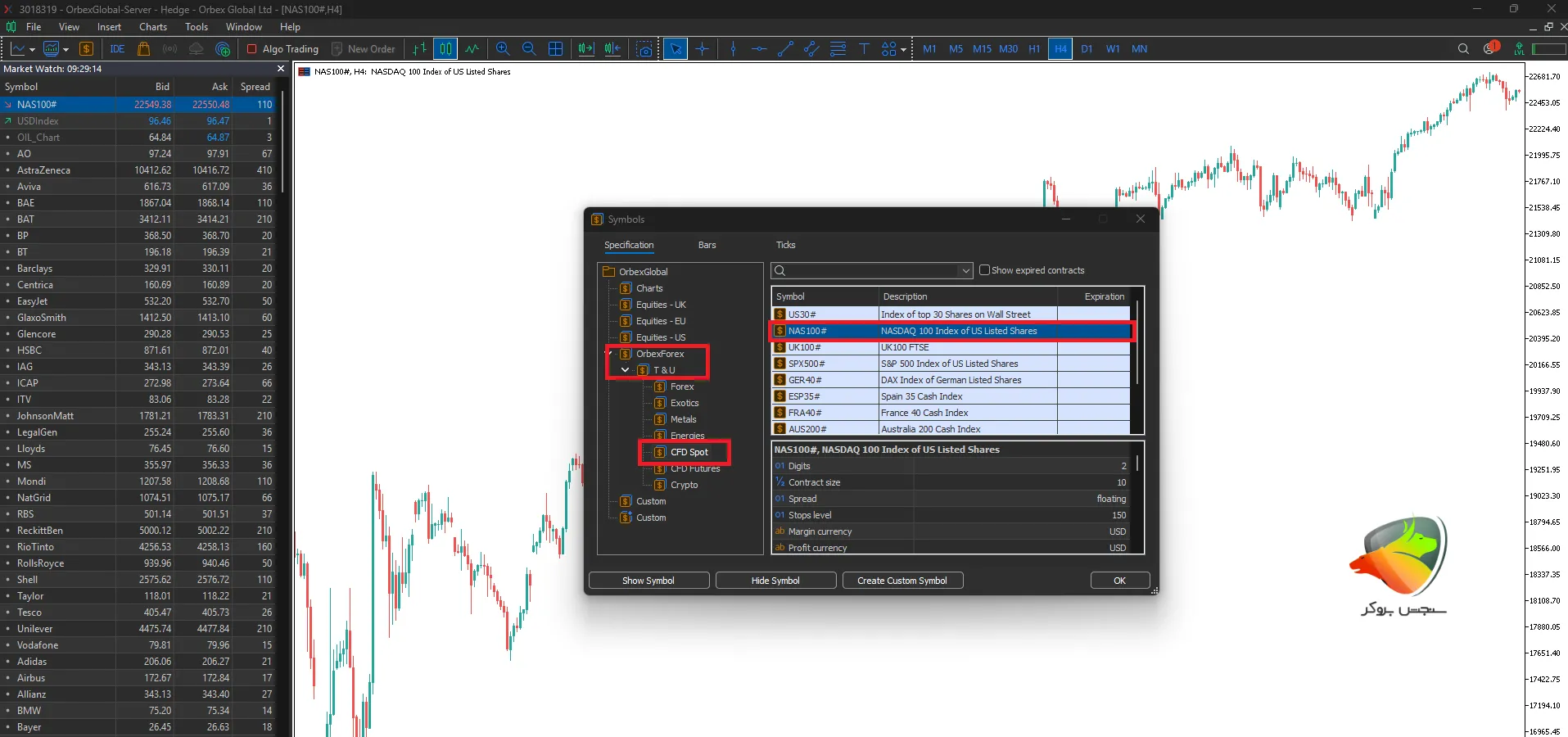Open the Charts menu
Viewport: 1568px width, 737px height.
pos(152,27)
